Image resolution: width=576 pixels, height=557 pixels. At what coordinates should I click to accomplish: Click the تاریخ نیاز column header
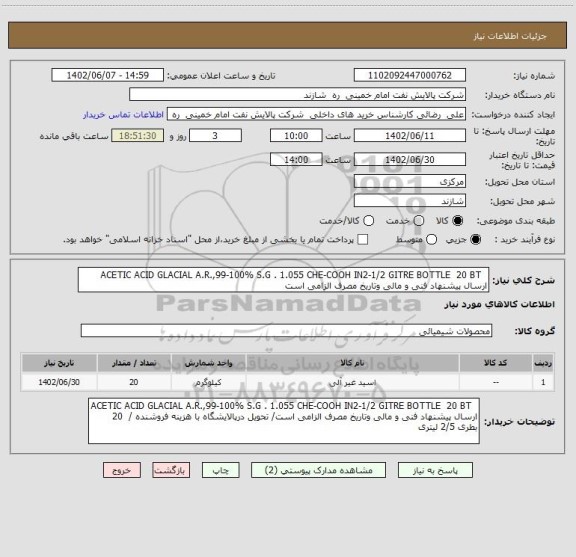(x=59, y=363)
